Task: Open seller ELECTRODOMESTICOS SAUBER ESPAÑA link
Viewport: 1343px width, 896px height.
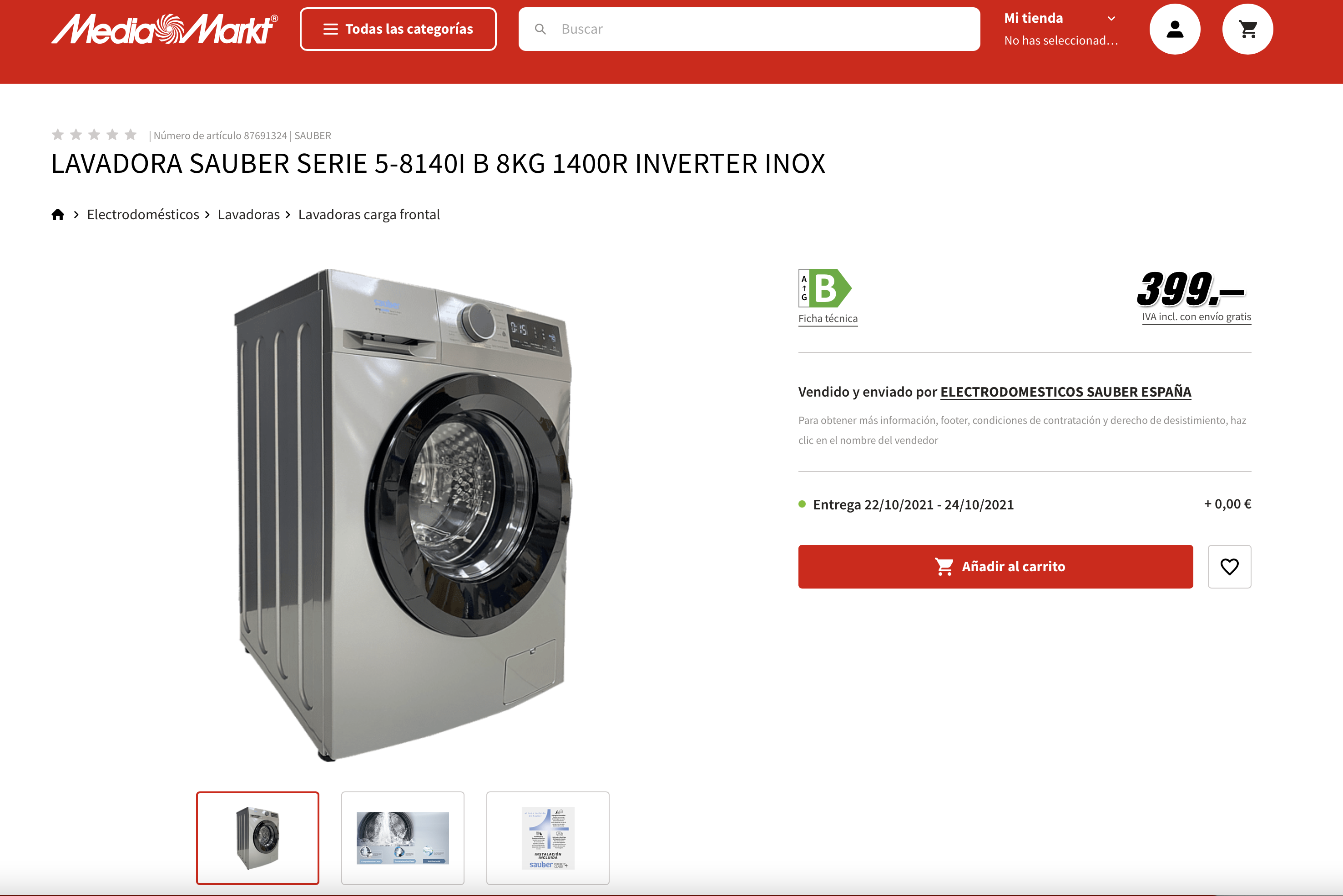Action: [1066, 392]
